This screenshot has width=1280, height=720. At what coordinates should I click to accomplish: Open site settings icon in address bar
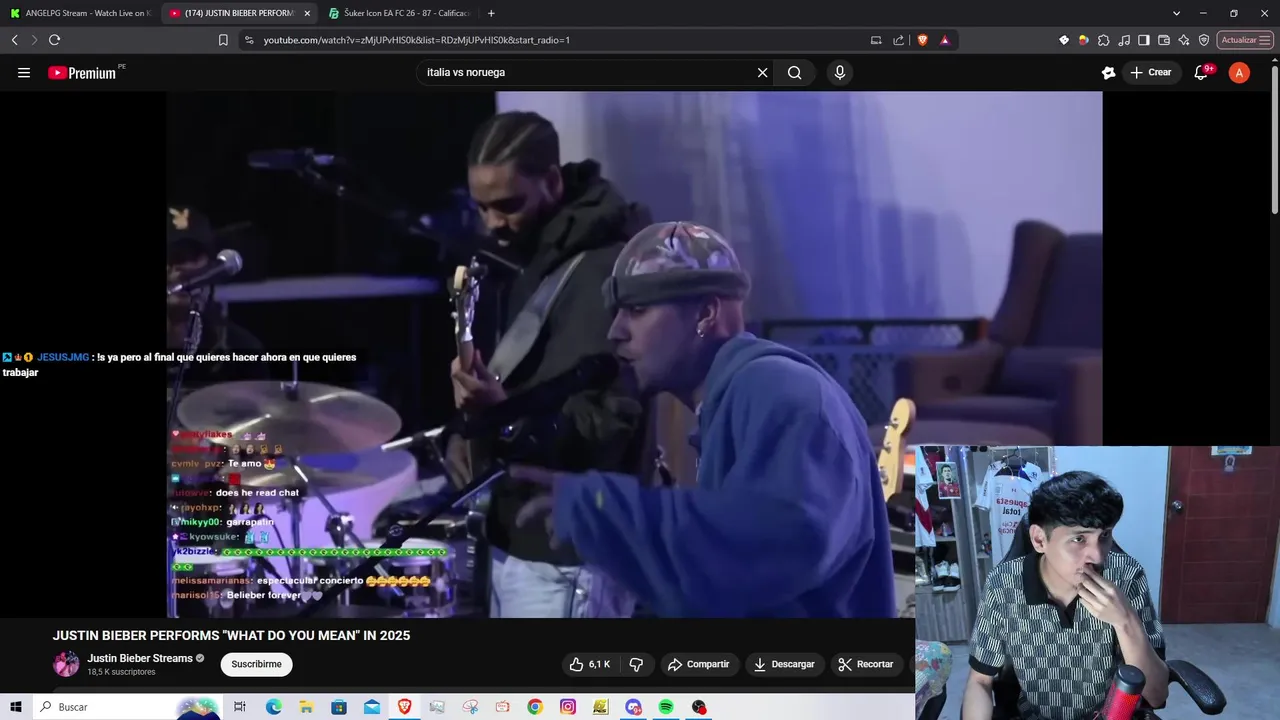pyautogui.click(x=248, y=40)
